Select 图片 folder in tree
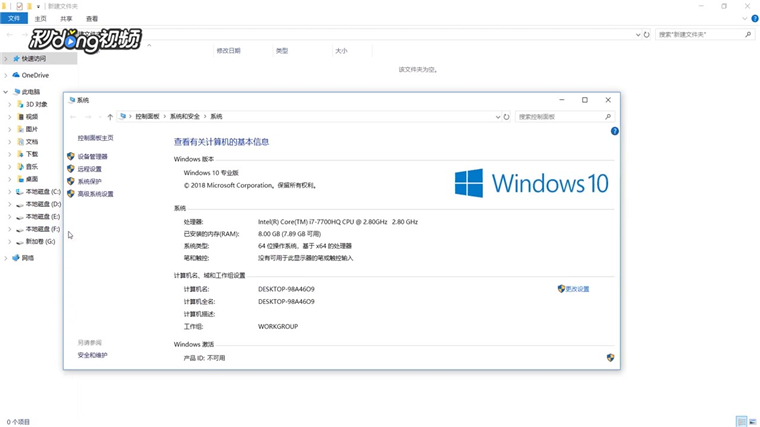 (x=32, y=129)
